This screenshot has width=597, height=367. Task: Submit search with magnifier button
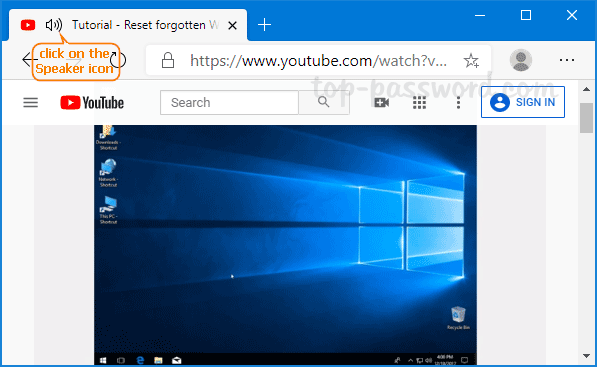[x=324, y=102]
